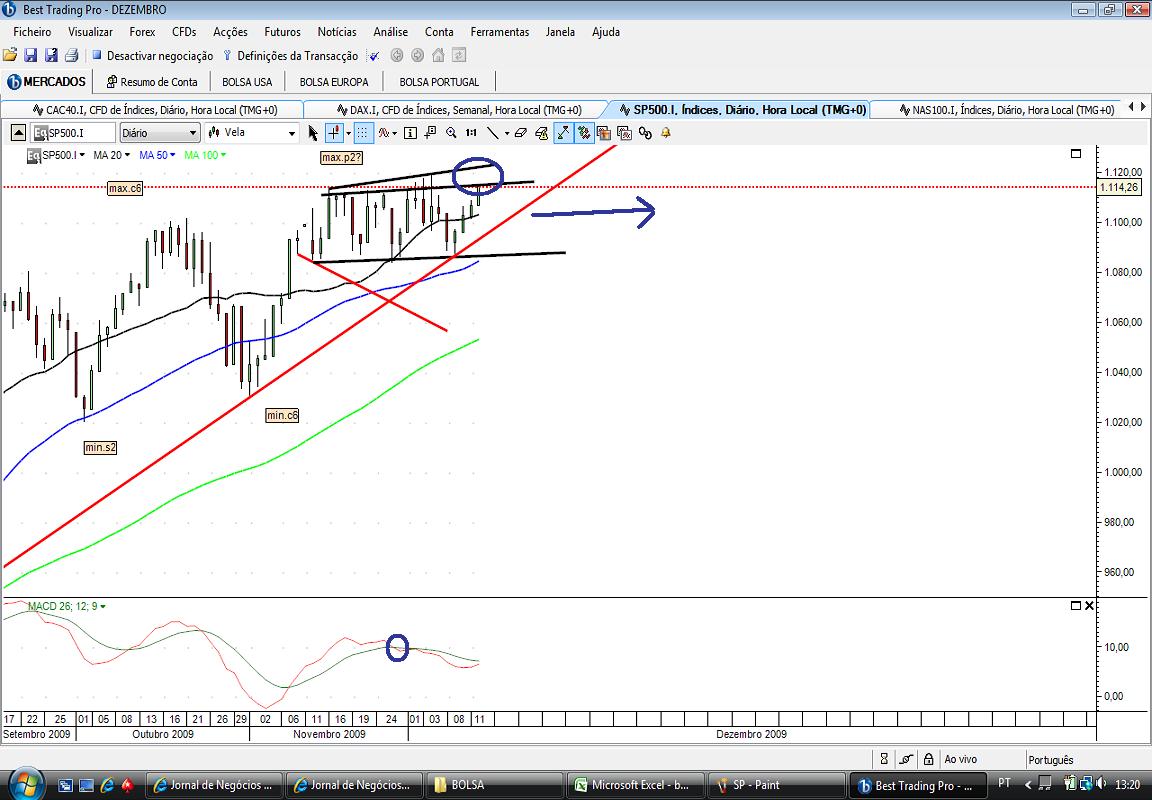Reset chart zoom with 1:1 icon
Viewport: 1152px width, 800px height.
(471, 133)
